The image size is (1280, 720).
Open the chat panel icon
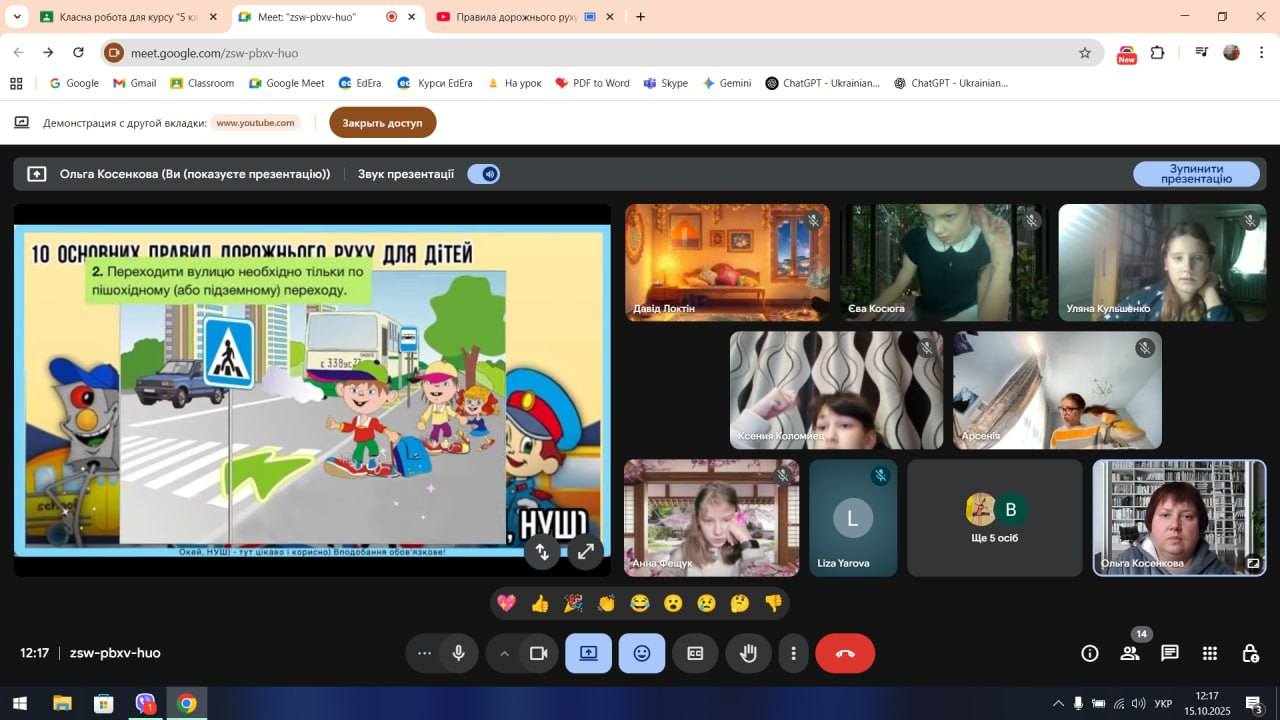(x=1169, y=654)
